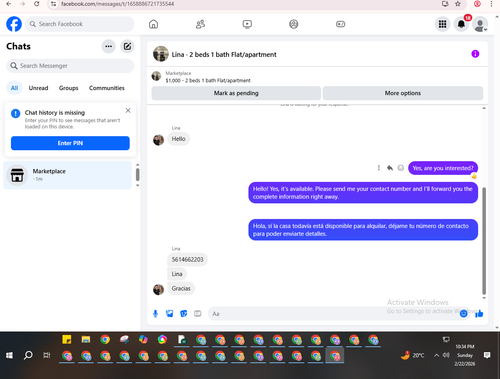Click the chat list scrollbar

(x=137, y=175)
